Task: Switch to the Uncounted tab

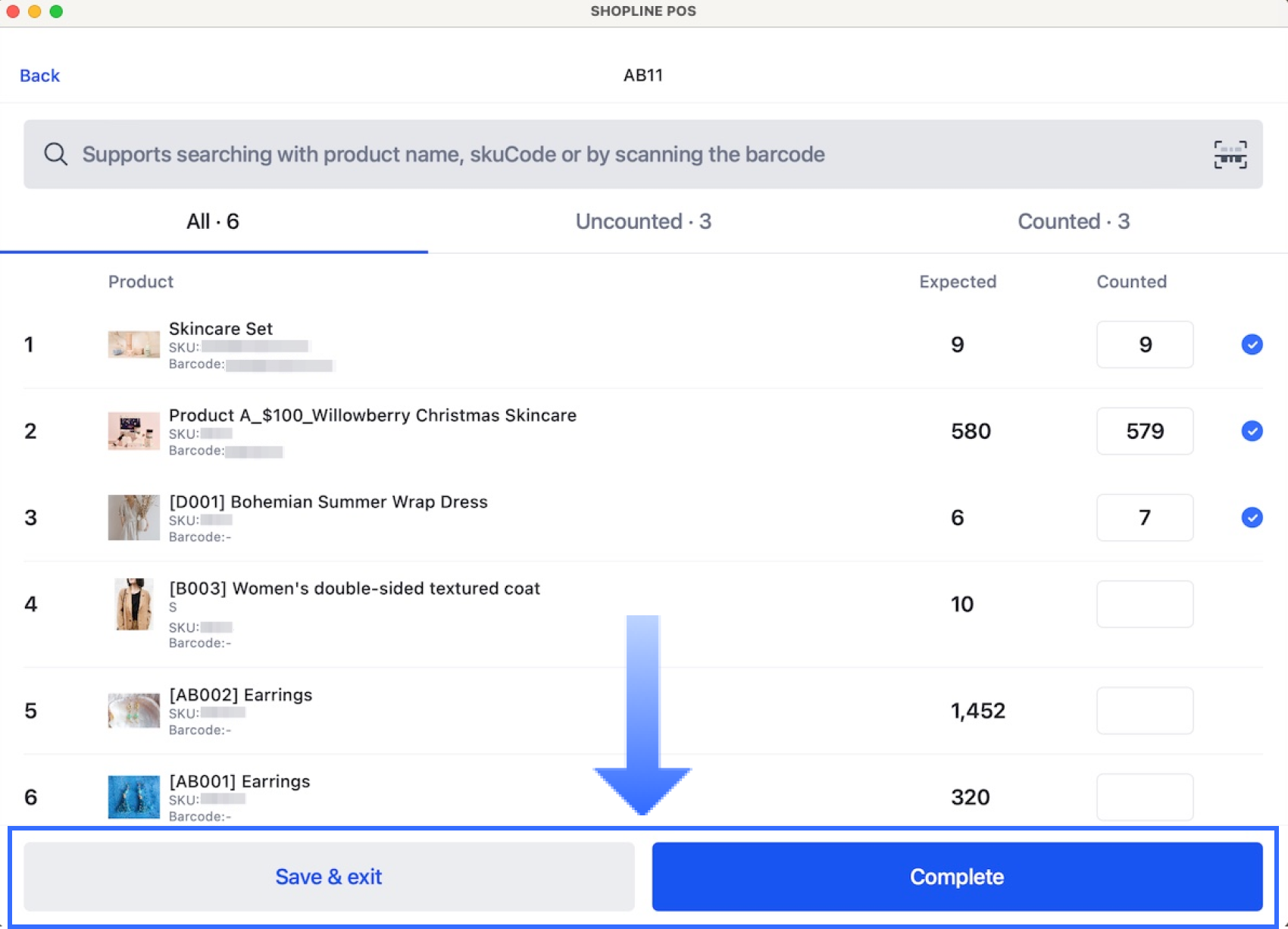Action: [x=643, y=221]
